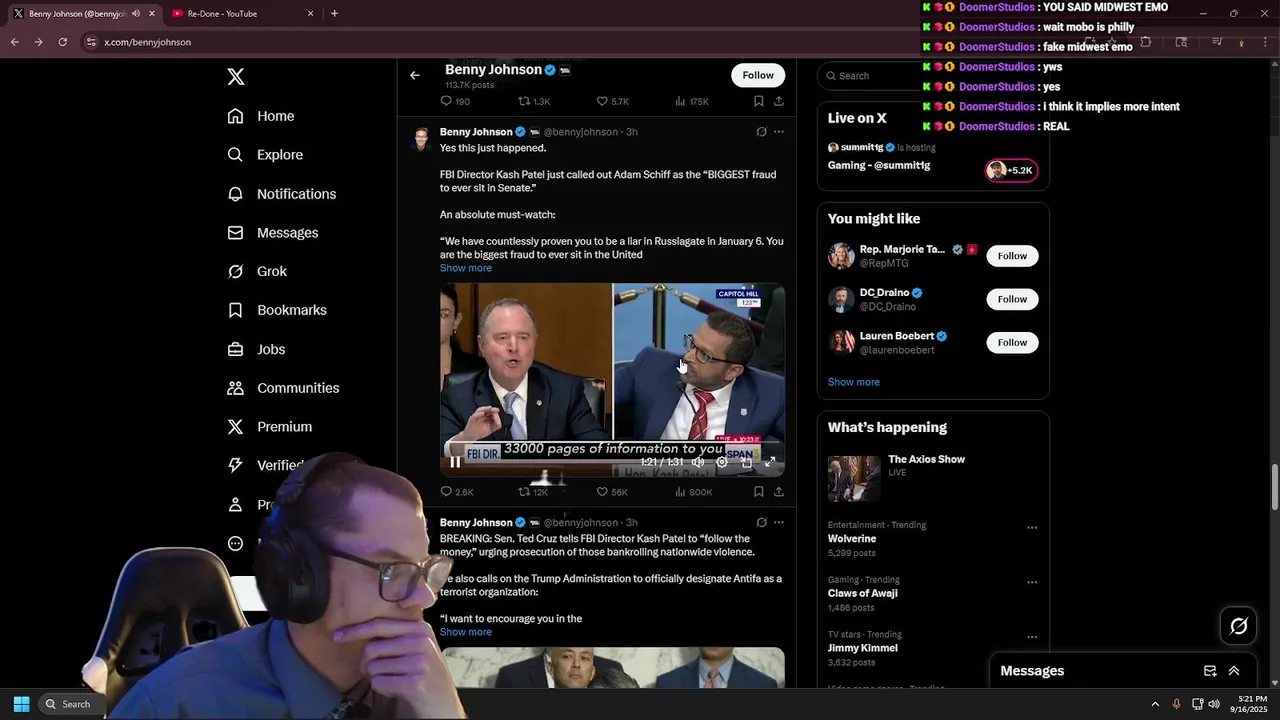Open more options on Kash Patel post
The height and width of the screenshot is (720, 1280).
click(778, 132)
